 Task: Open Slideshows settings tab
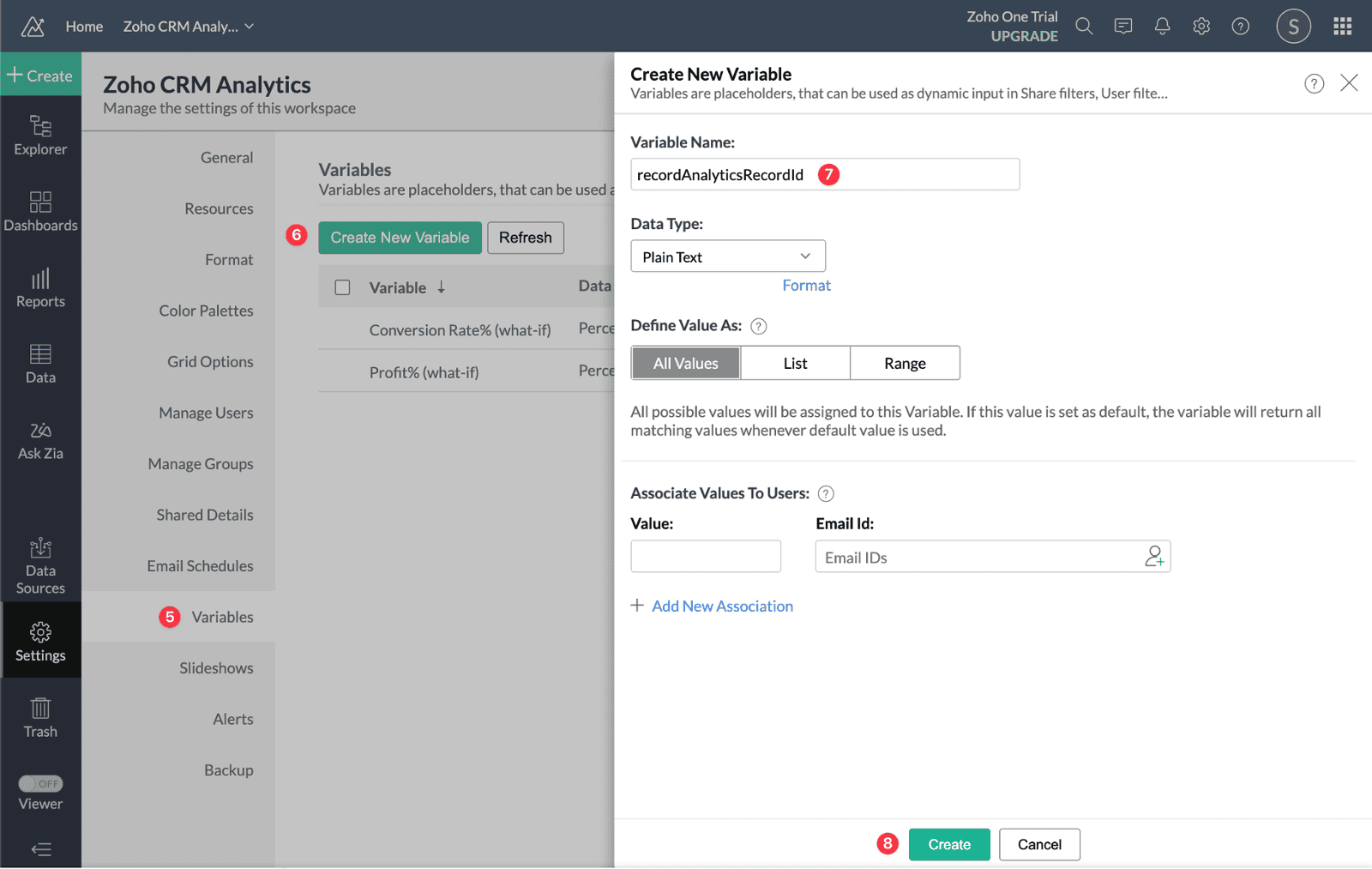point(216,668)
